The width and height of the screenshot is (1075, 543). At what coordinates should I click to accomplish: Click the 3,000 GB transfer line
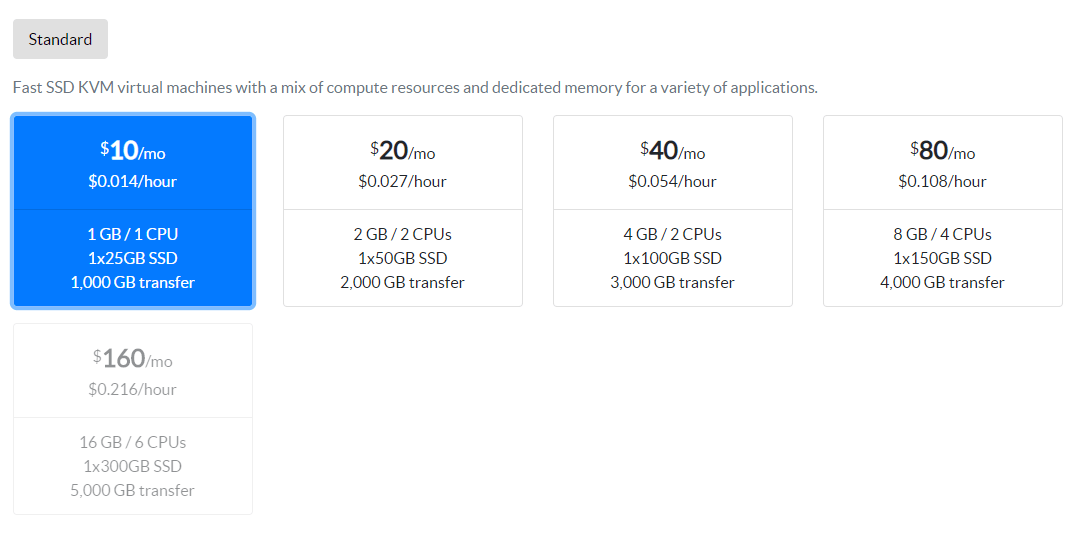(673, 282)
